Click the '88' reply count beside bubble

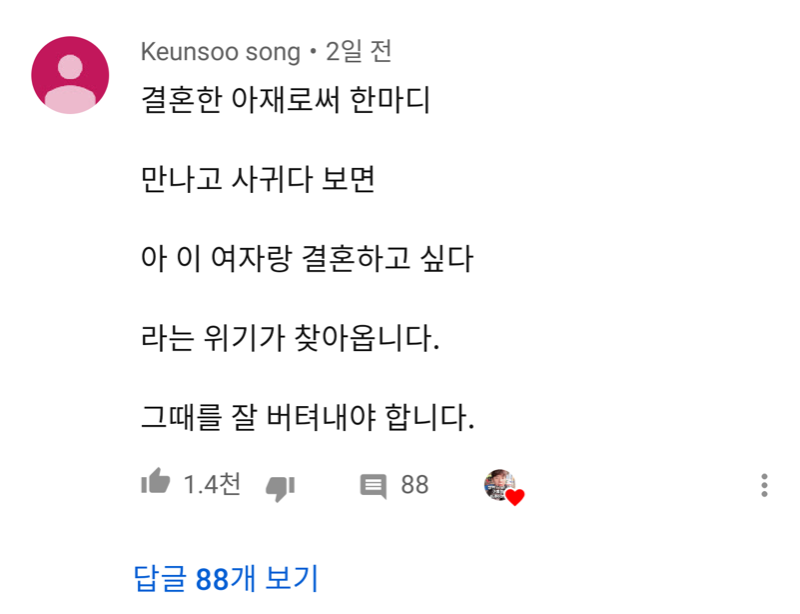tap(415, 485)
